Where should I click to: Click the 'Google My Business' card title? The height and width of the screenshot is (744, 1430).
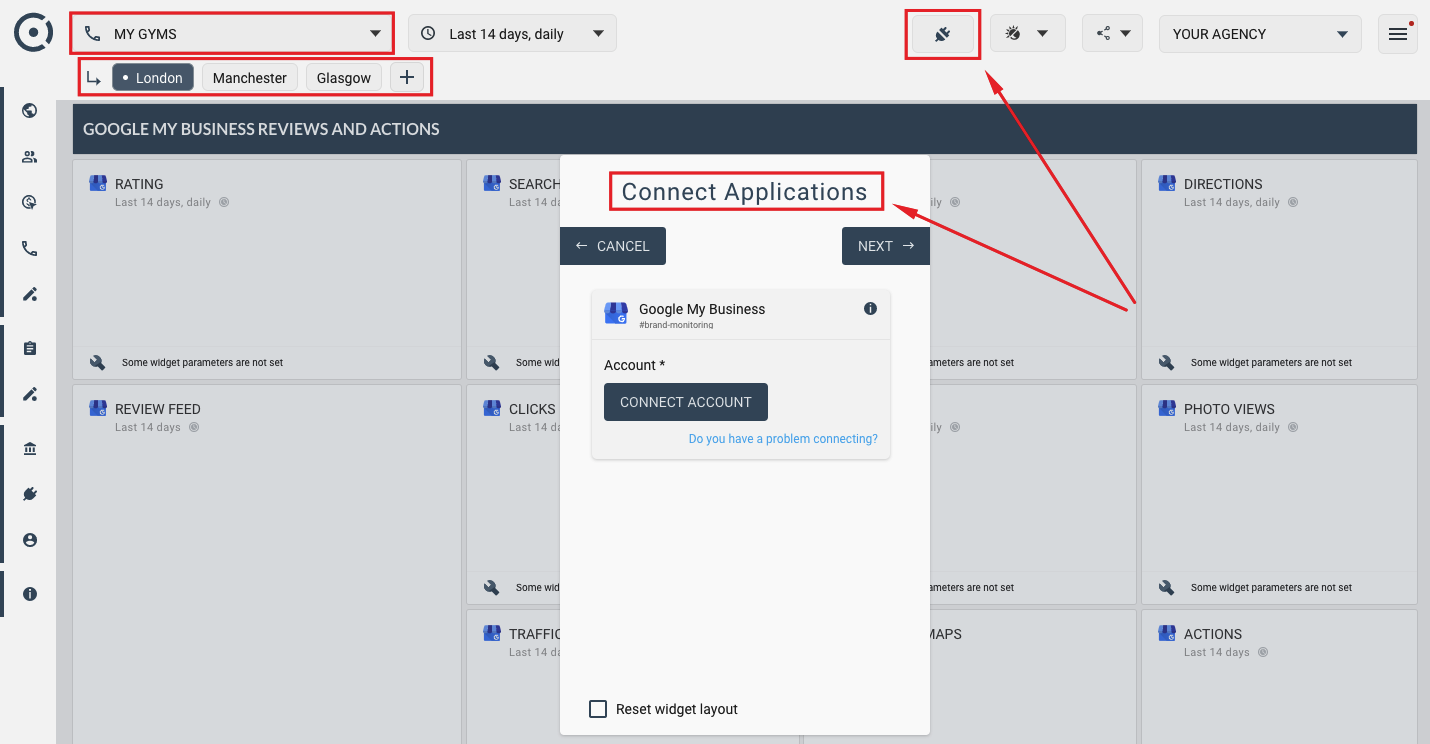[x=702, y=309]
